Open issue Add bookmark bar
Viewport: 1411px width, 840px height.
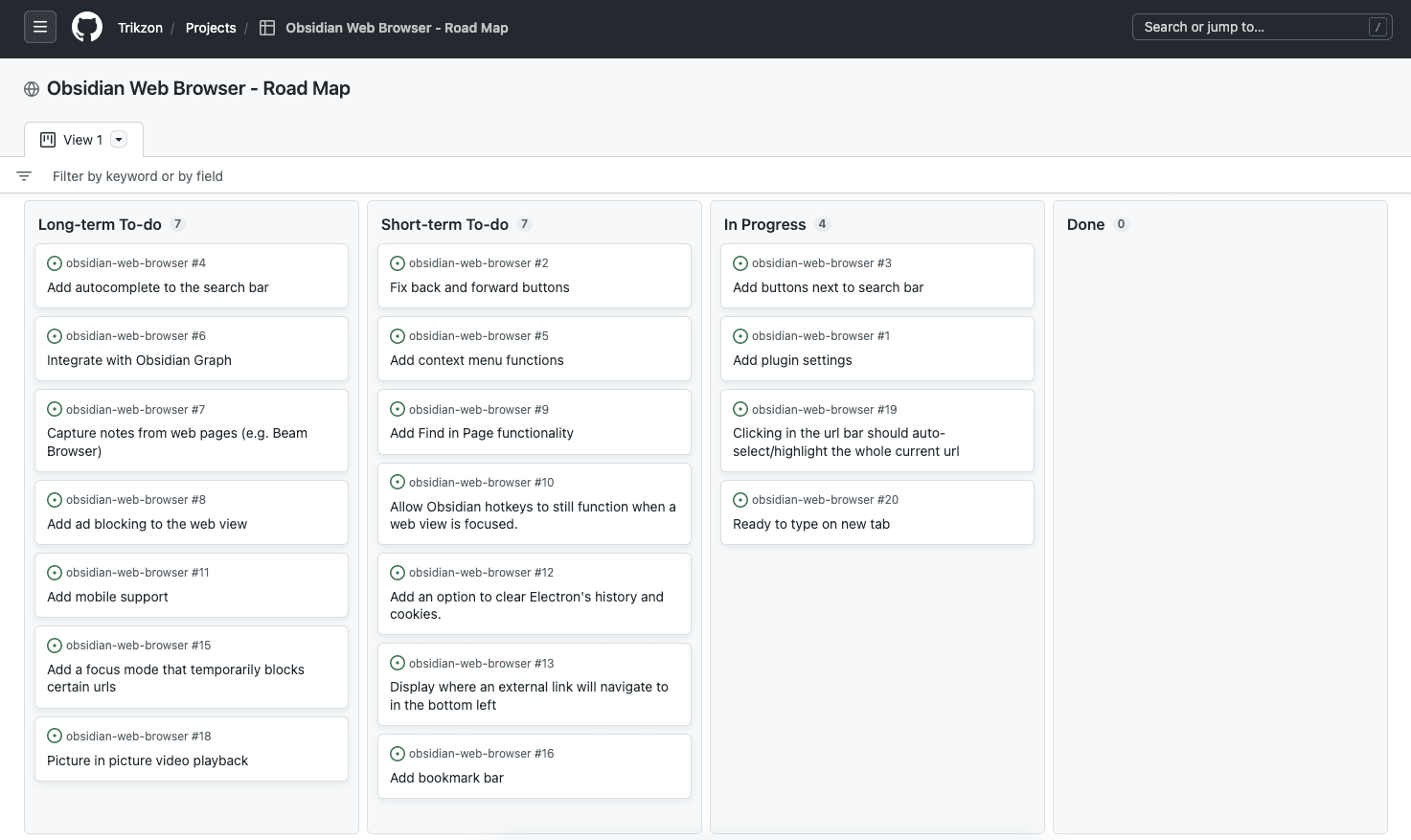click(446, 778)
